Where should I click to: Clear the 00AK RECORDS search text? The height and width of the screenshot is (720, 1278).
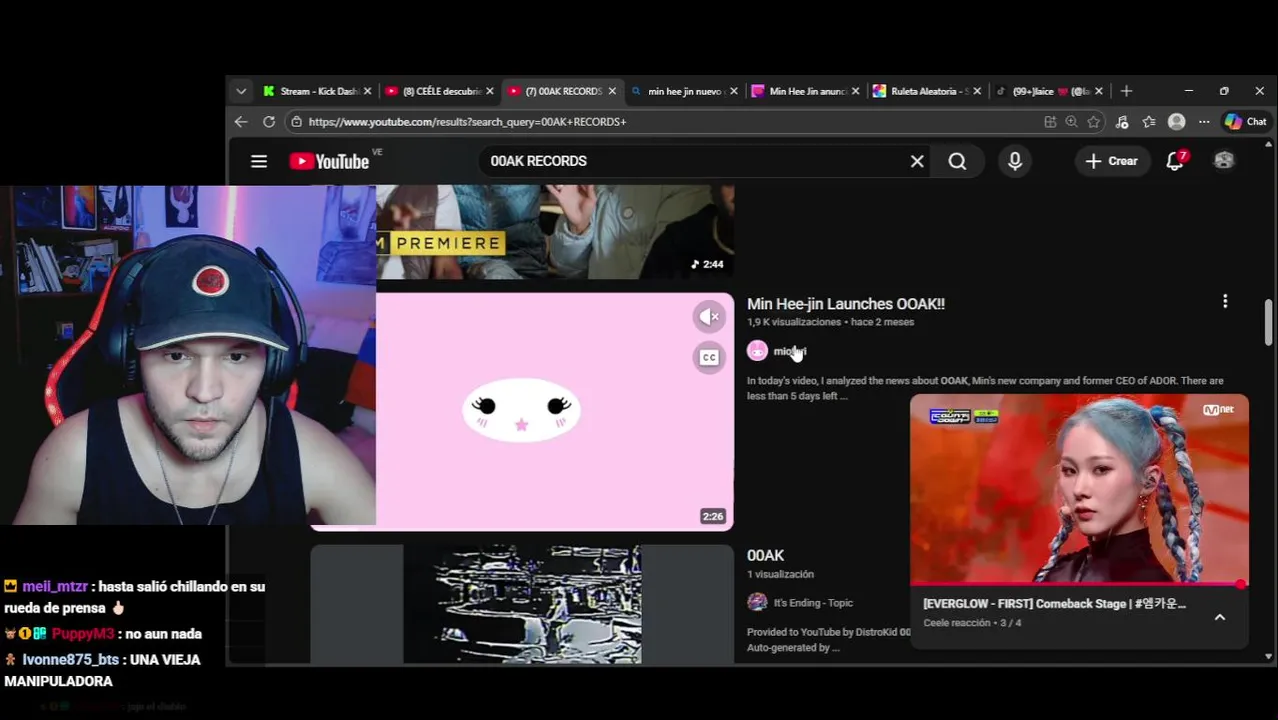[x=917, y=161]
